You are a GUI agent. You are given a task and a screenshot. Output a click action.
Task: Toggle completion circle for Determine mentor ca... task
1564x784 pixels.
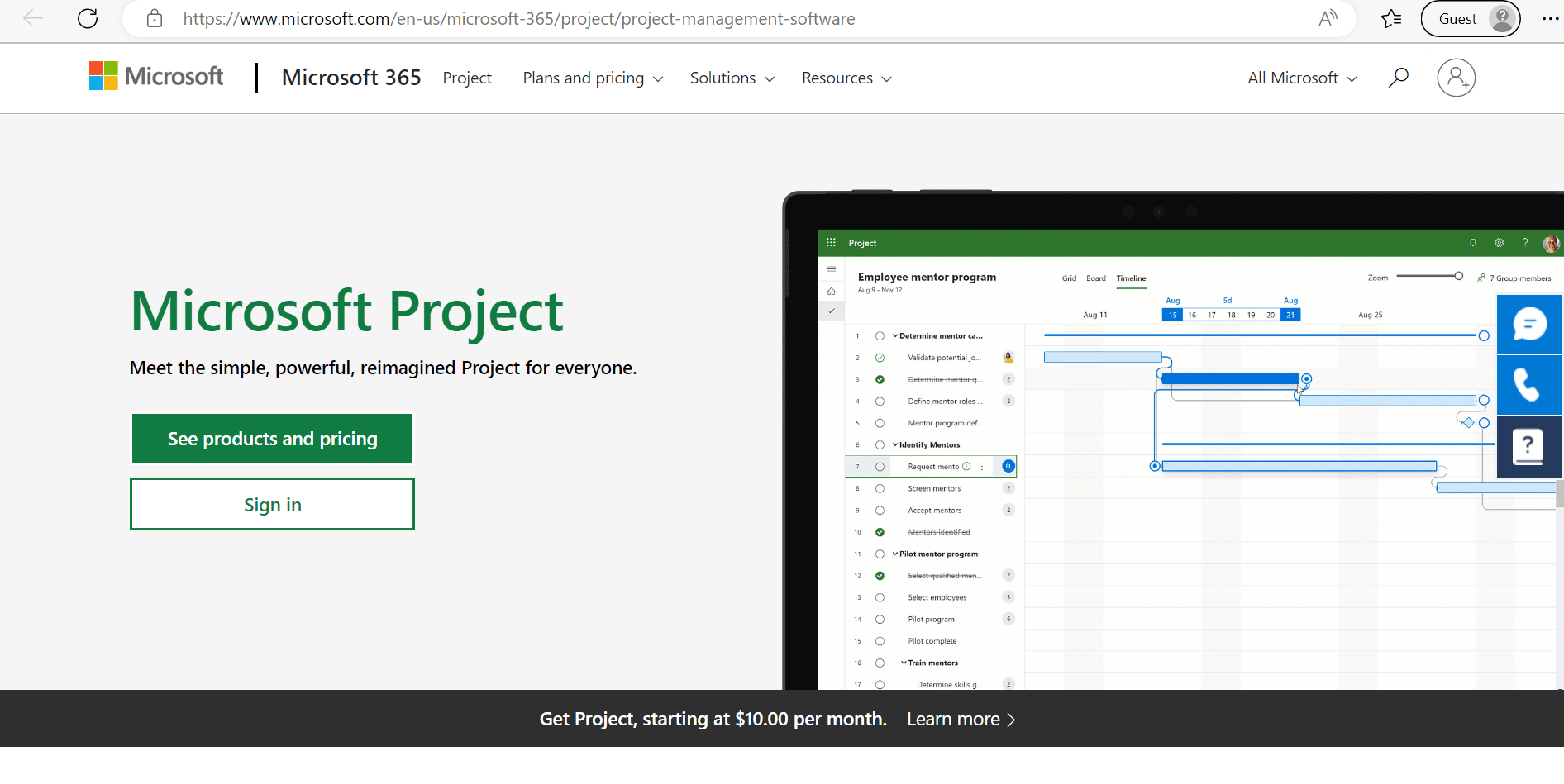(x=880, y=336)
